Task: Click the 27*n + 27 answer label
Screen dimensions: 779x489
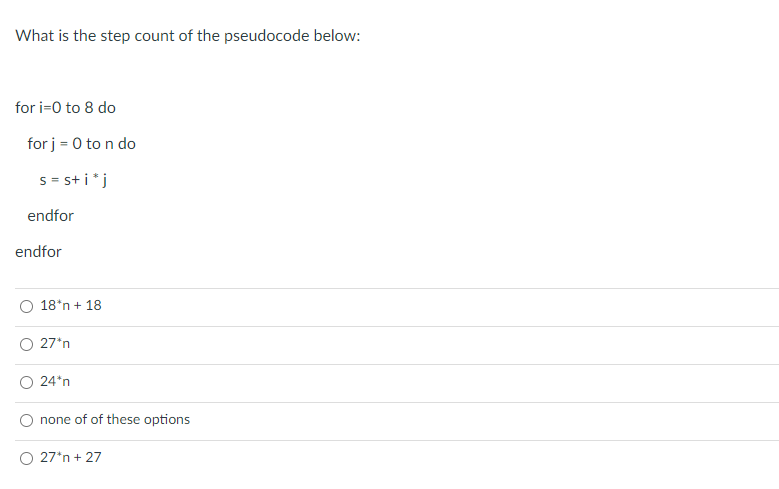Action: point(71,457)
